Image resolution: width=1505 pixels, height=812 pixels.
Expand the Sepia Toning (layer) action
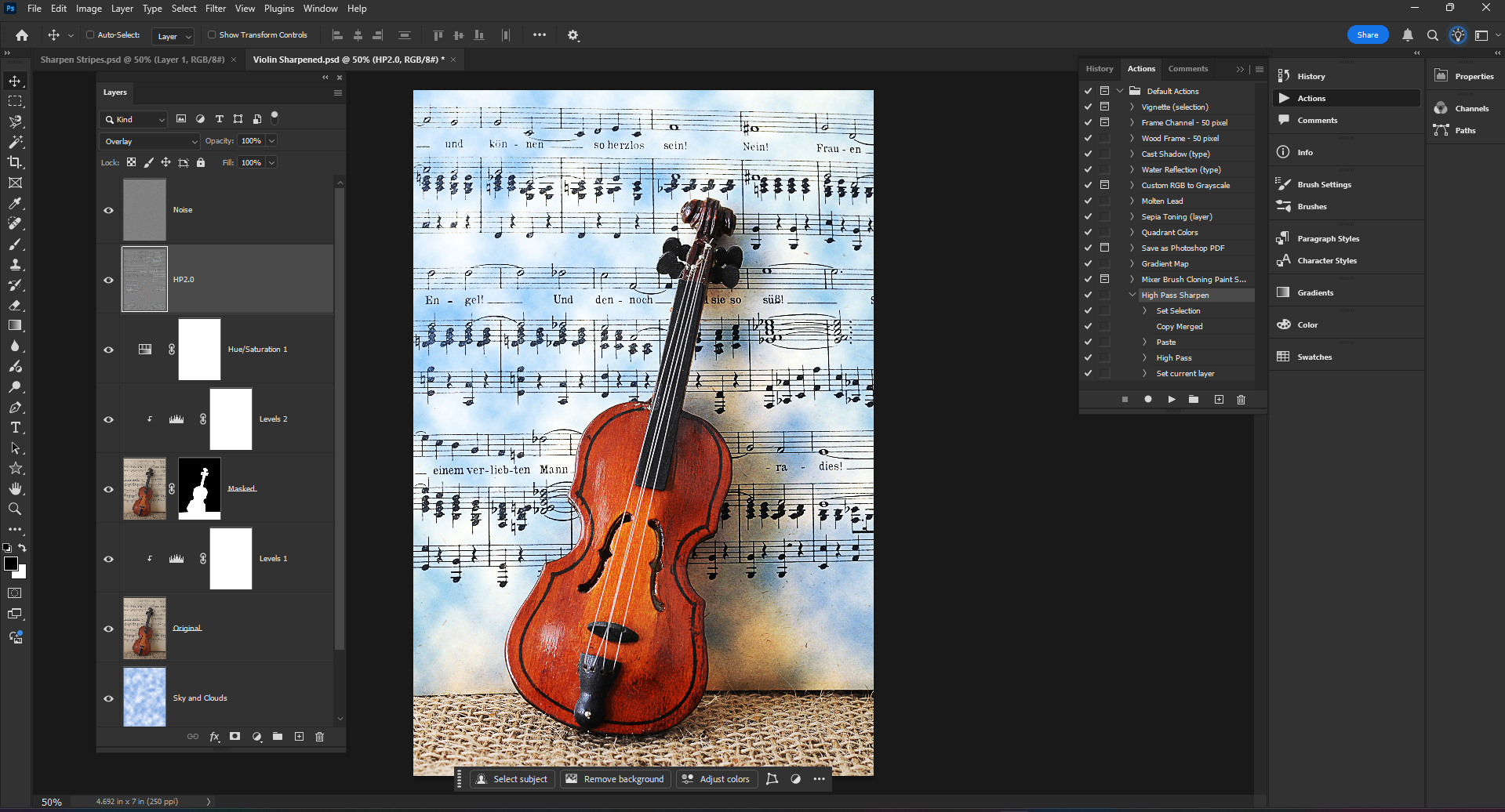pos(1132,217)
